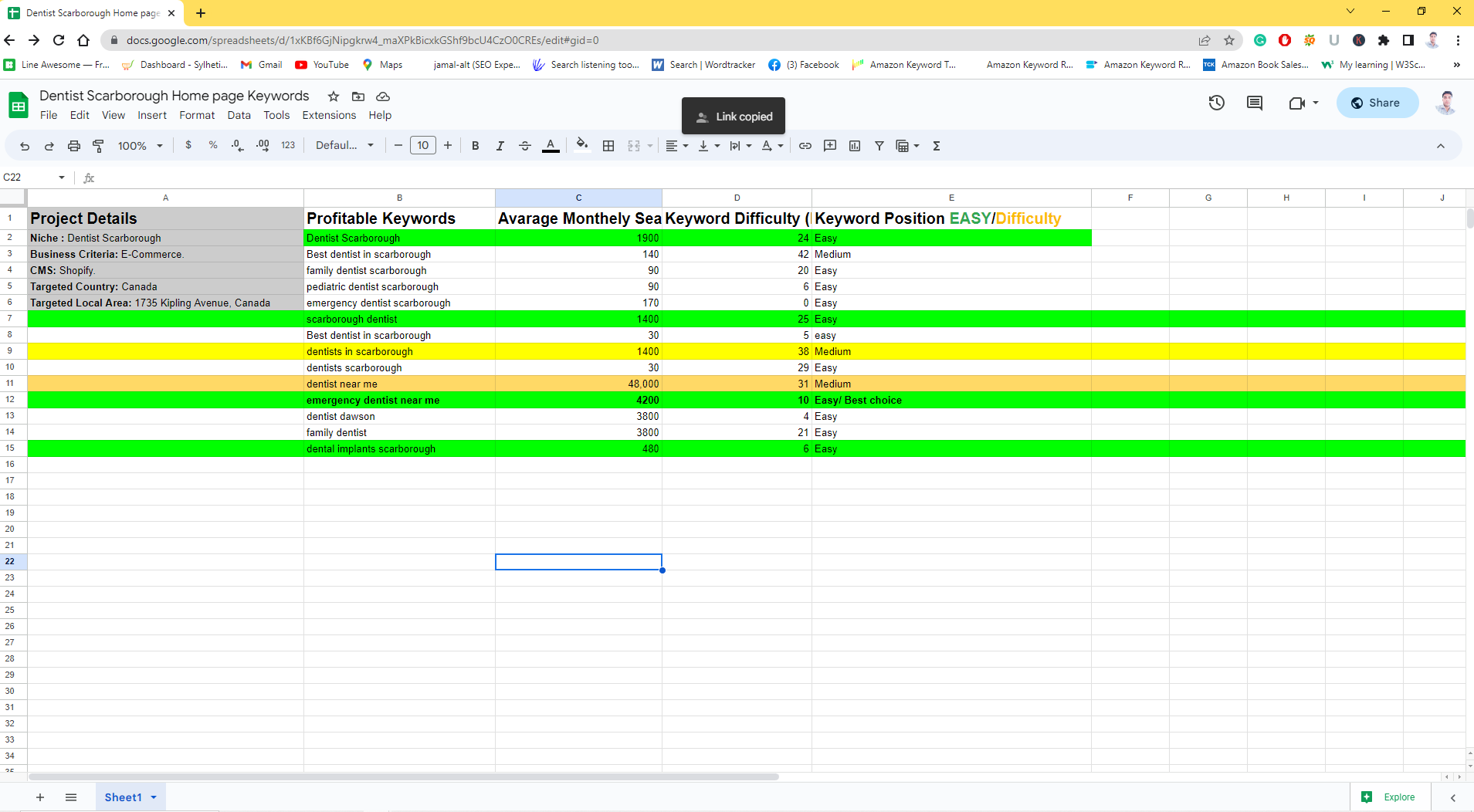Open the Format menu

197,115
